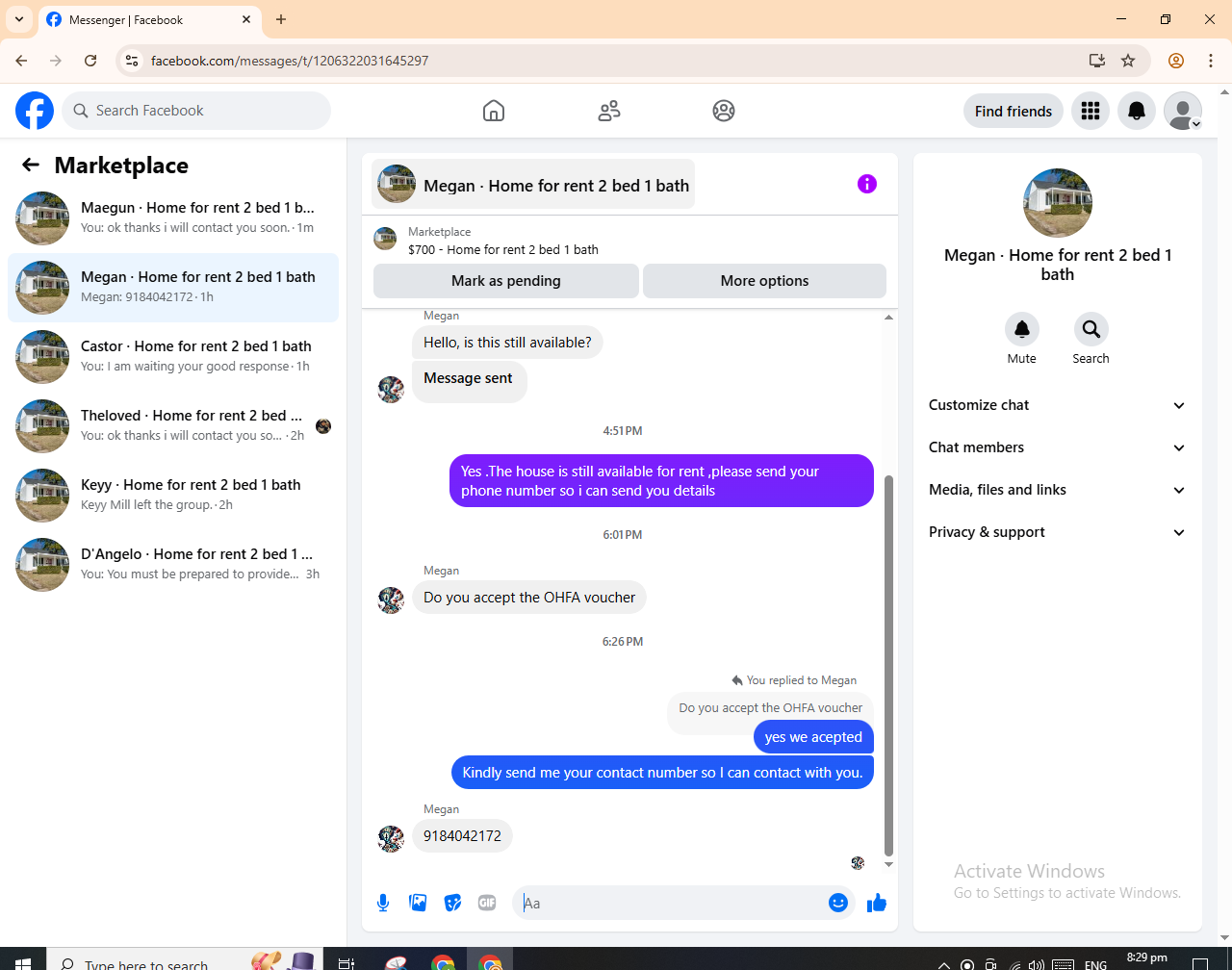Open More options for the listing
This screenshot has width=1232, height=970.
point(764,281)
